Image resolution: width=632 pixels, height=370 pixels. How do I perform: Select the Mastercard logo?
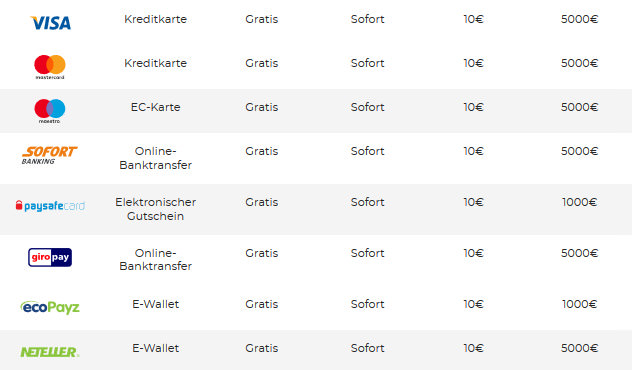[50, 67]
